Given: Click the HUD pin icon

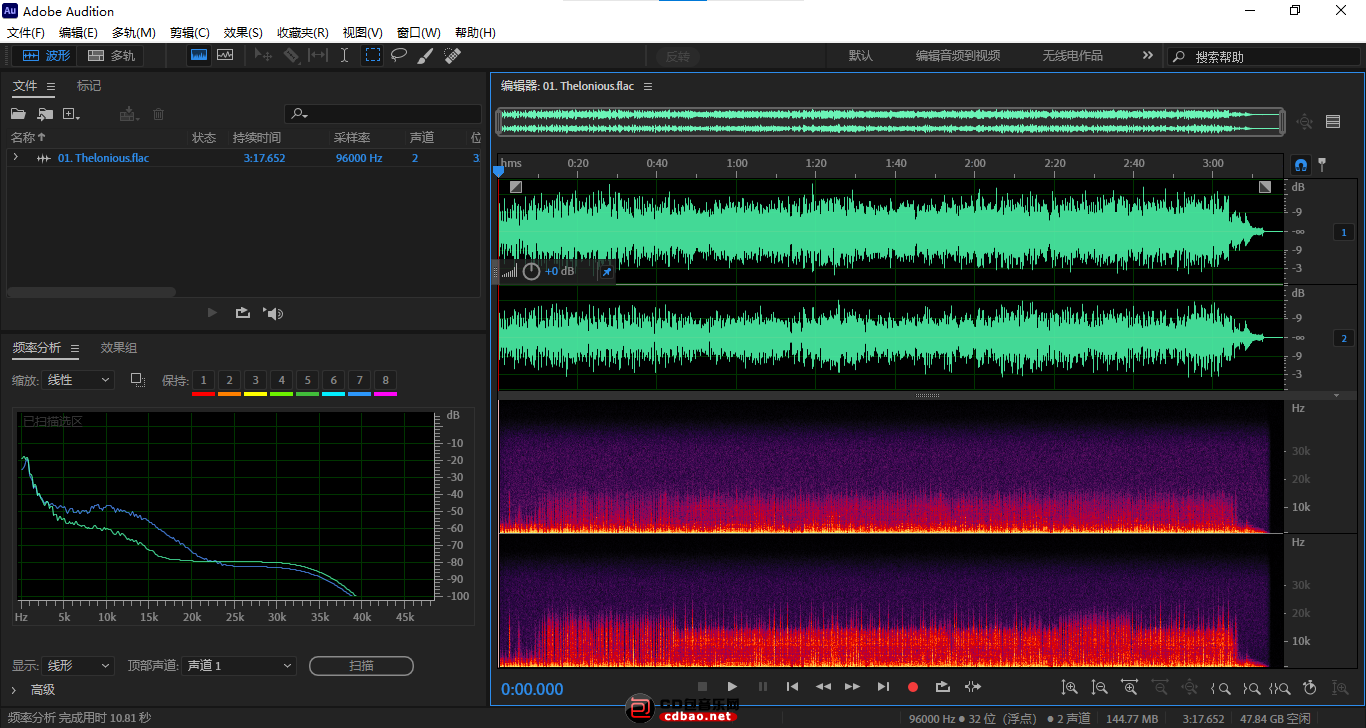Looking at the screenshot, I should coord(606,271).
